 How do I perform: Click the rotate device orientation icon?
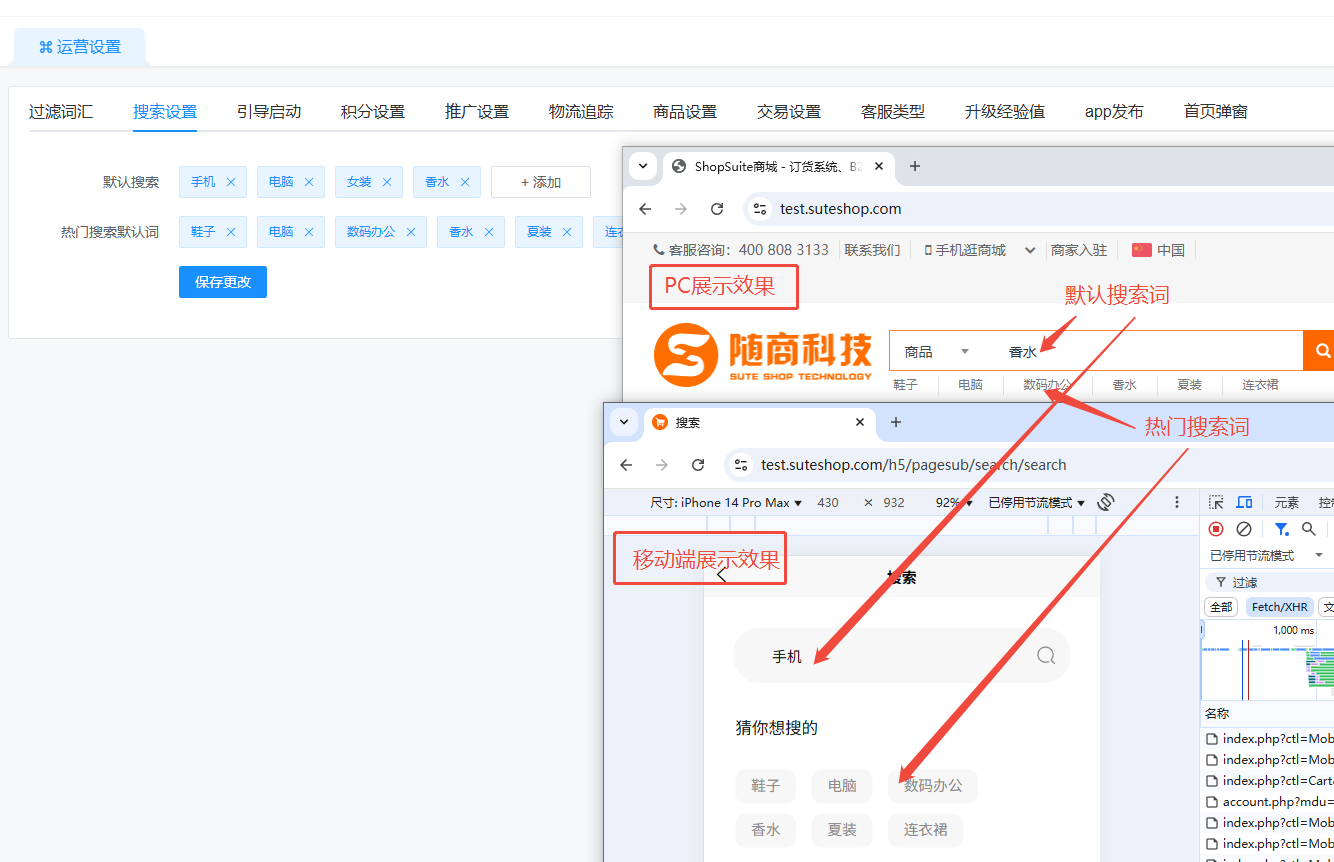click(x=1106, y=502)
